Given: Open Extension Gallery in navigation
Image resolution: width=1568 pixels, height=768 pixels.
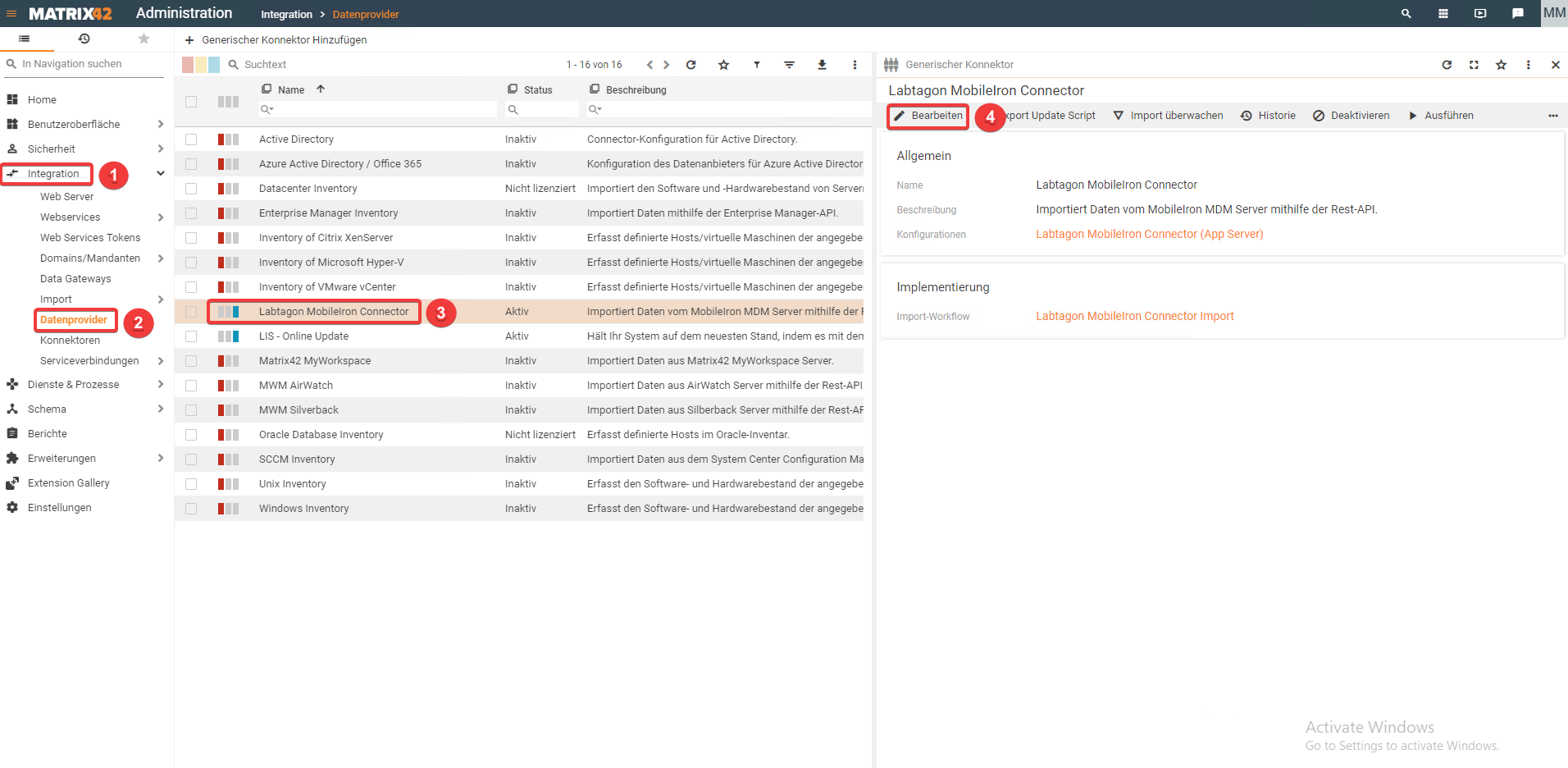Looking at the screenshot, I should (x=68, y=482).
